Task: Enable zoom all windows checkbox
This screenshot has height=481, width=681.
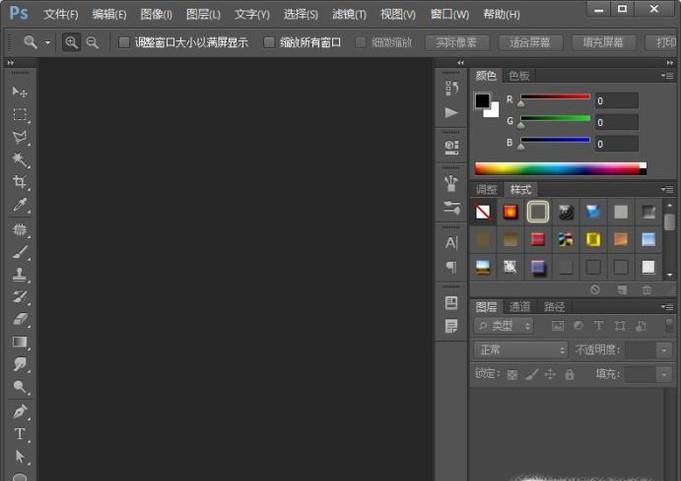Action: coord(269,42)
